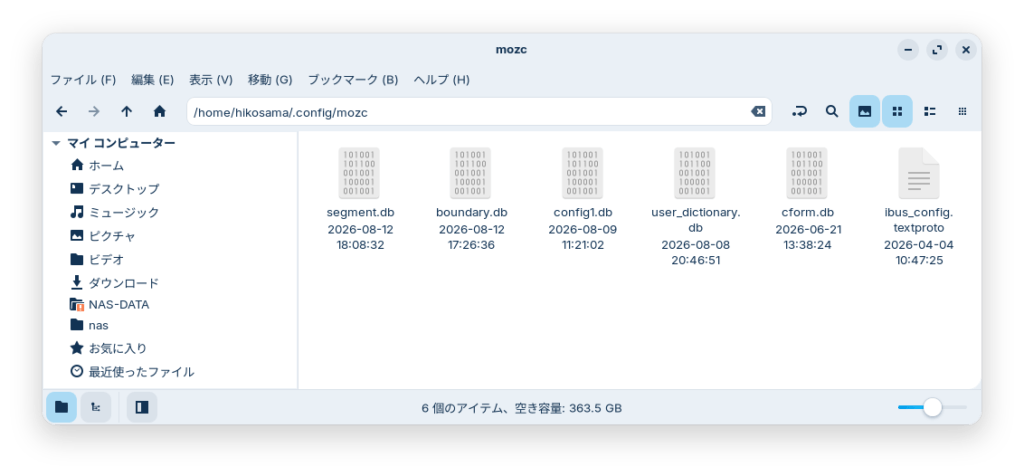The height and width of the screenshot is (476, 1024).
Task: Collapse the マイ コンピューター section
Action: pos(56,143)
